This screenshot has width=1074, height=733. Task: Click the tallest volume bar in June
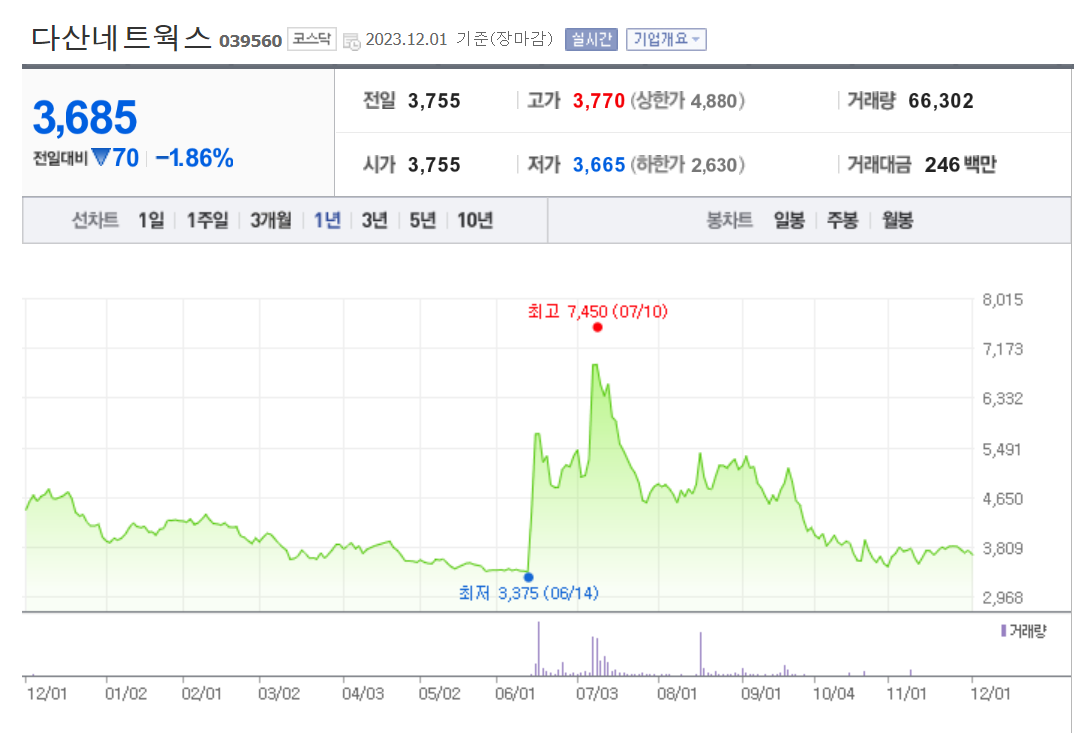(x=538, y=649)
